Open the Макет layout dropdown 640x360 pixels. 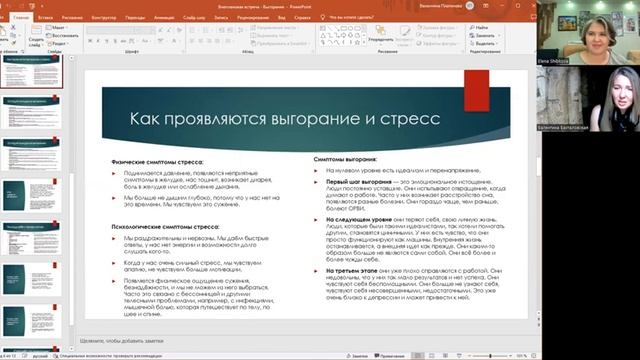pos(57,27)
